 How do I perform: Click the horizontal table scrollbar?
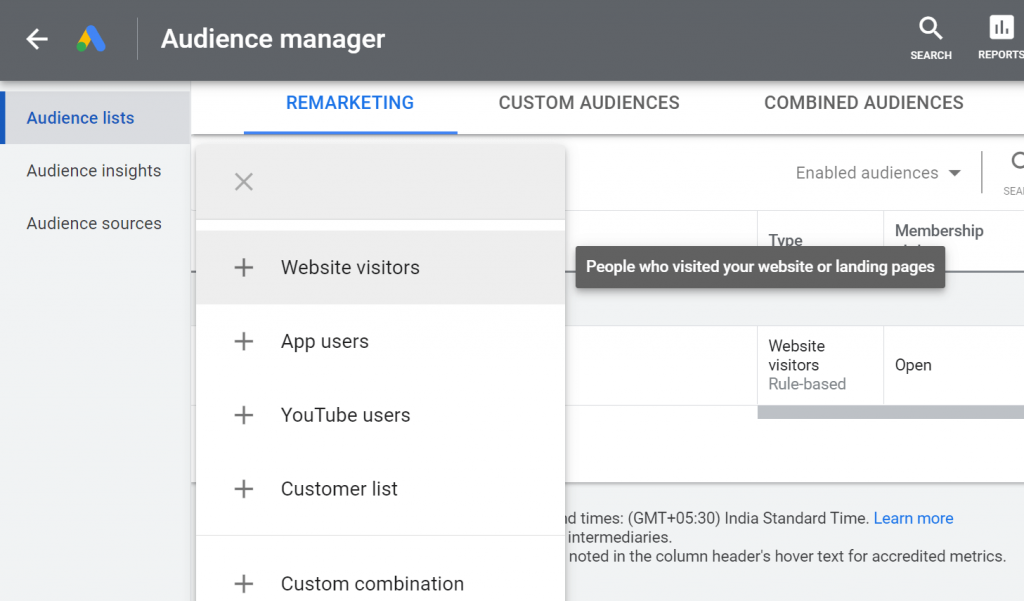coord(891,412)
